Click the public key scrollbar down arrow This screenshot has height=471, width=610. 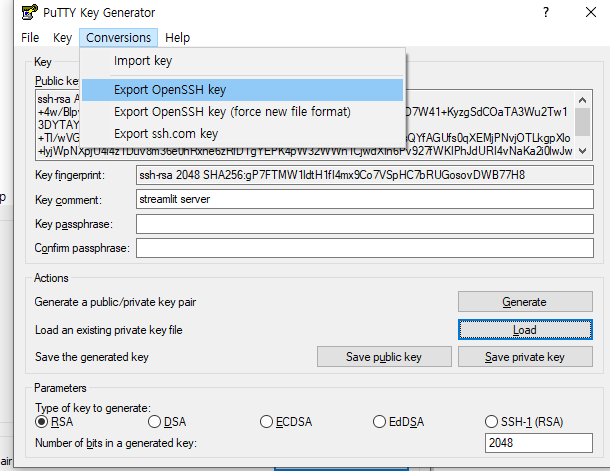(x=582, y=151)
